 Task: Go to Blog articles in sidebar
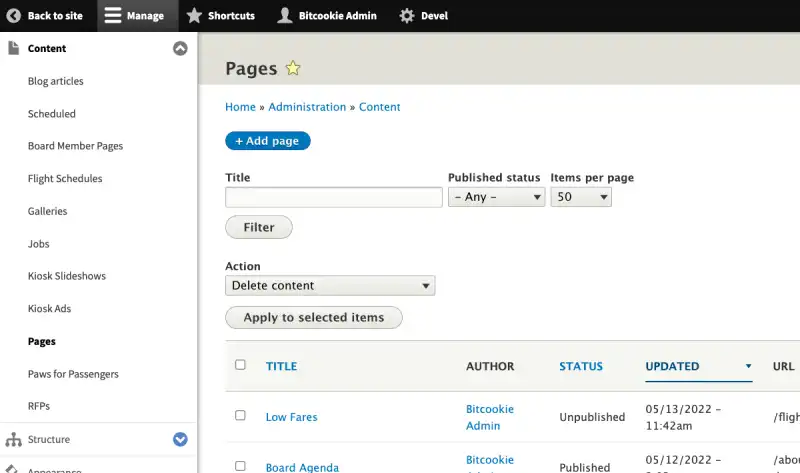[56, 81]
